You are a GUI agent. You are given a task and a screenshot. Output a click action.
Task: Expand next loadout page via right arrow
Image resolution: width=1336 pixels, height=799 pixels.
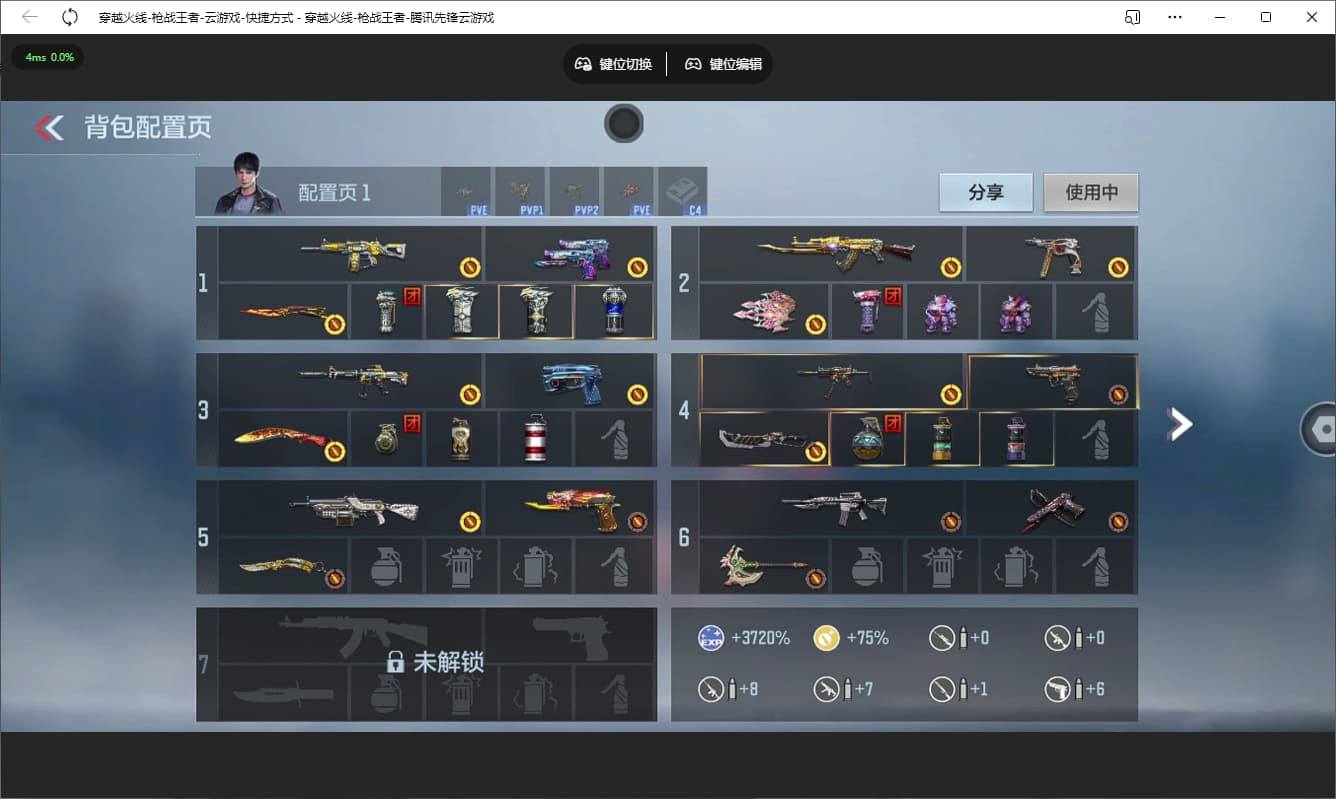click(x=1180, y=424)
